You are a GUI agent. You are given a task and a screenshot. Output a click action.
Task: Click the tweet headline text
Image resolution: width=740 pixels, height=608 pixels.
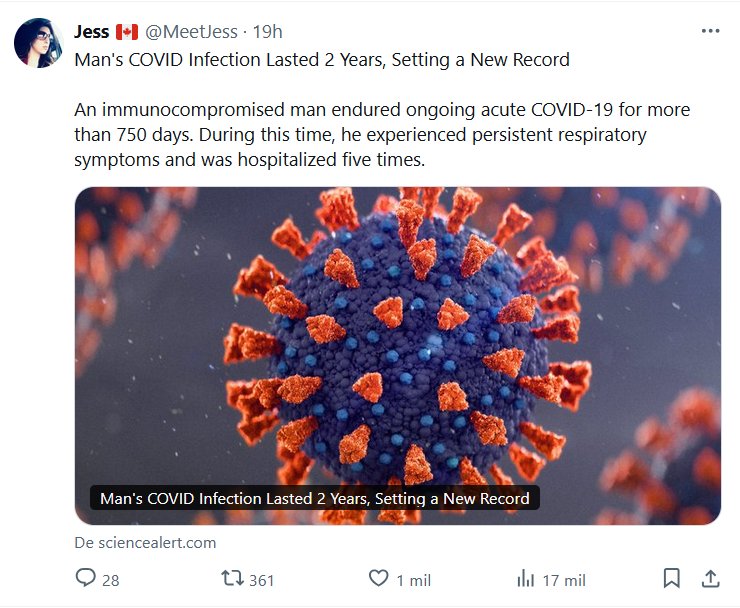pyautogui.click(x=322, y=60)
